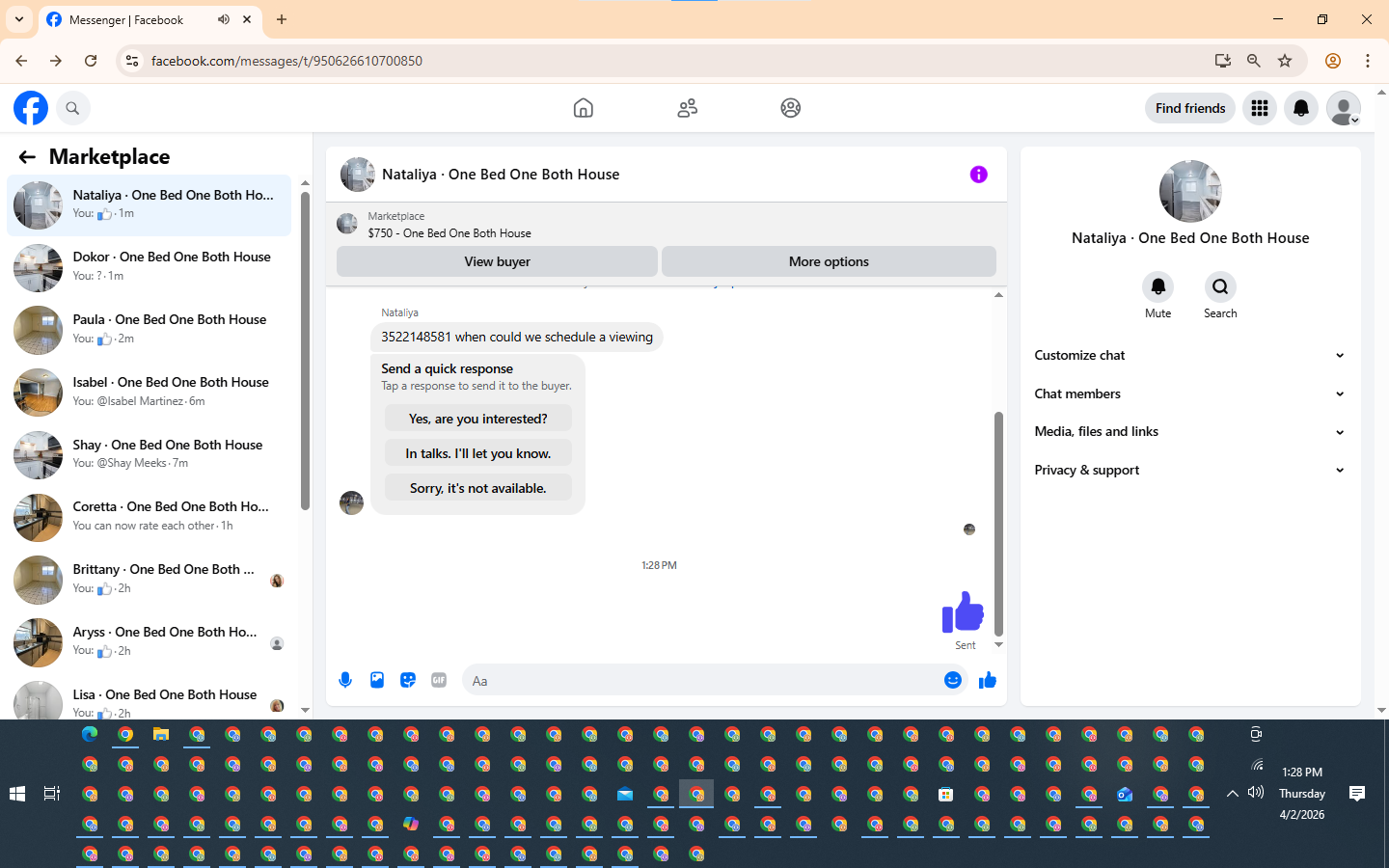Screen dimensions: 1389x868
Task: Click the Find friends button
Action: 1190,108
